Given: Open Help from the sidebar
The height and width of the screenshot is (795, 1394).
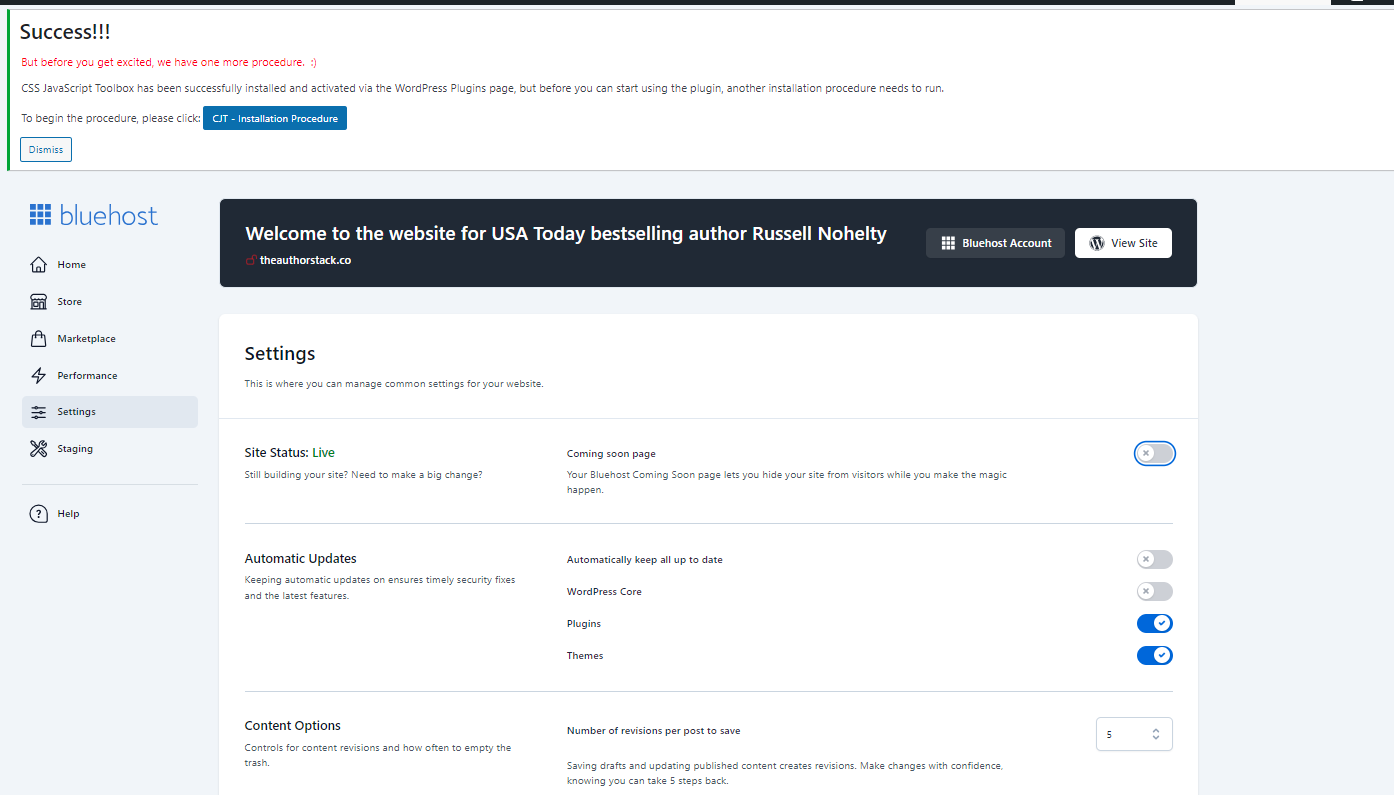Looking at the screenshot, I should point(110,514).
